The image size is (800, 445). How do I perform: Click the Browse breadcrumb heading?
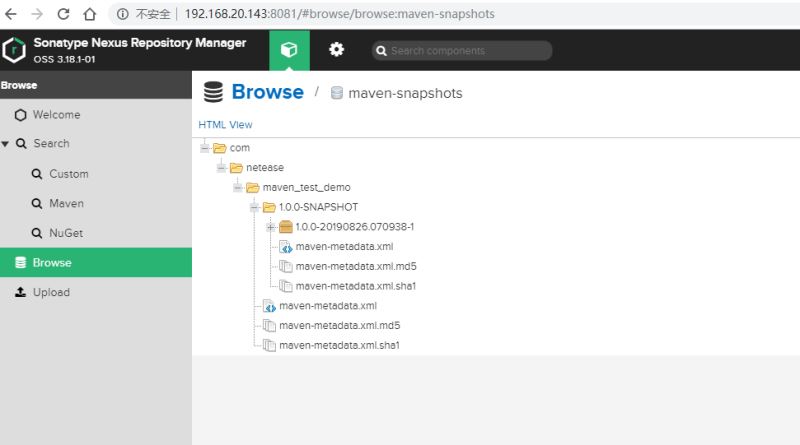[x=267, y=92]
